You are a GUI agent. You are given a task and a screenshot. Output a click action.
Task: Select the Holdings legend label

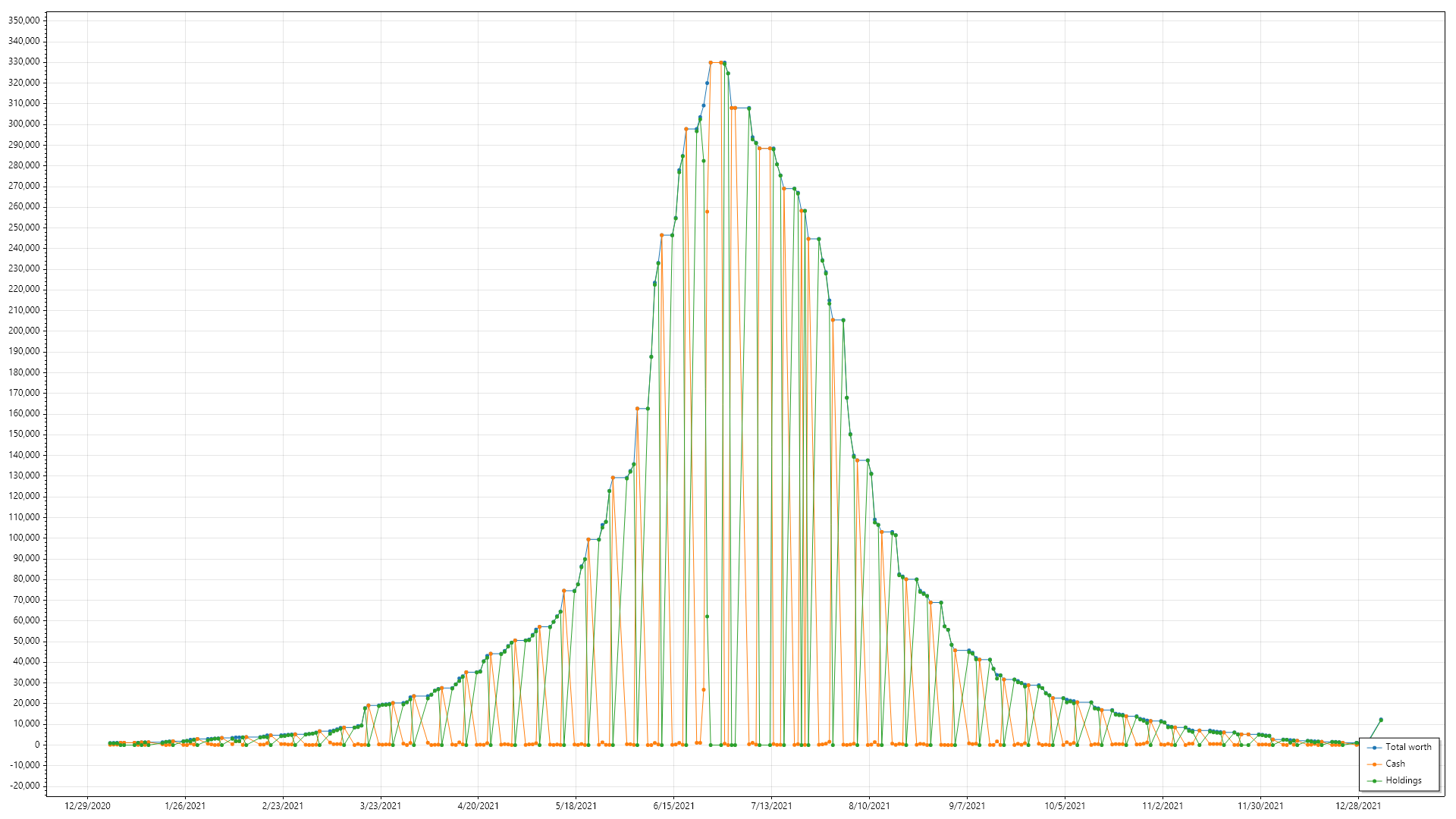(x=1403, y=780)
